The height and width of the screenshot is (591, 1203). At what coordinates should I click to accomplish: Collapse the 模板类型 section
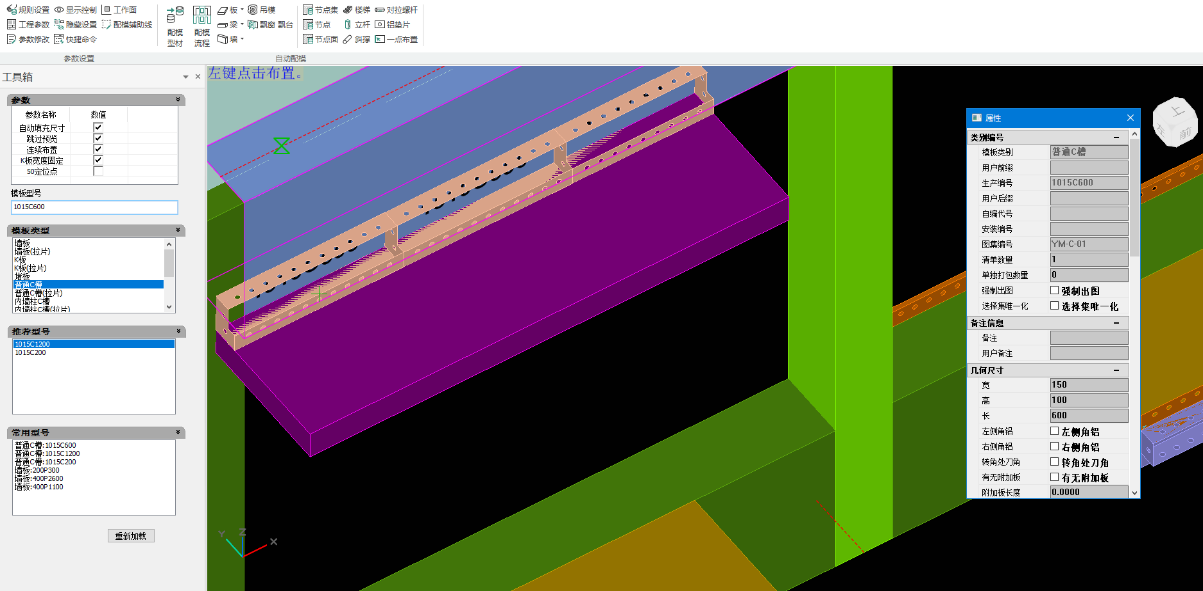[x=178, y=230]
